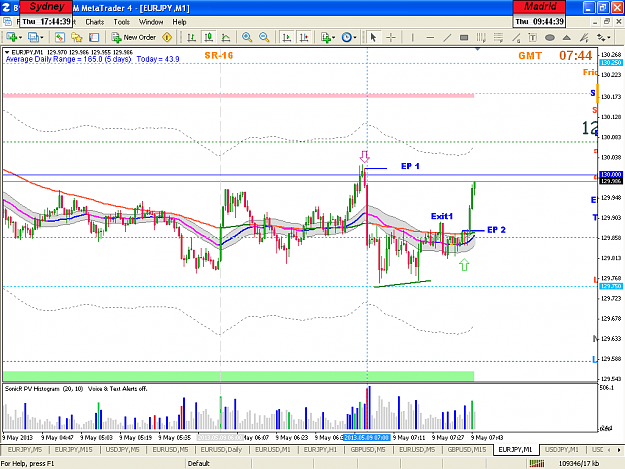Toggle the Expert Advisors diamond icon

(x=167, y=37)
